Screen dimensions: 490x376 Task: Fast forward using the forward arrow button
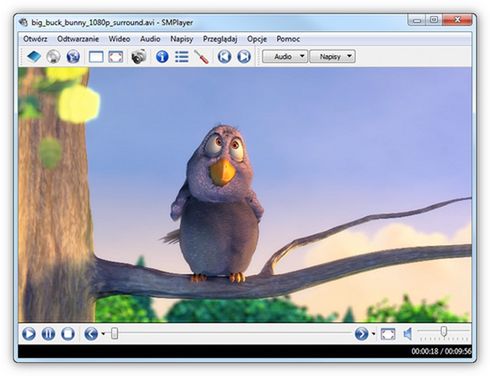point(362,334)
